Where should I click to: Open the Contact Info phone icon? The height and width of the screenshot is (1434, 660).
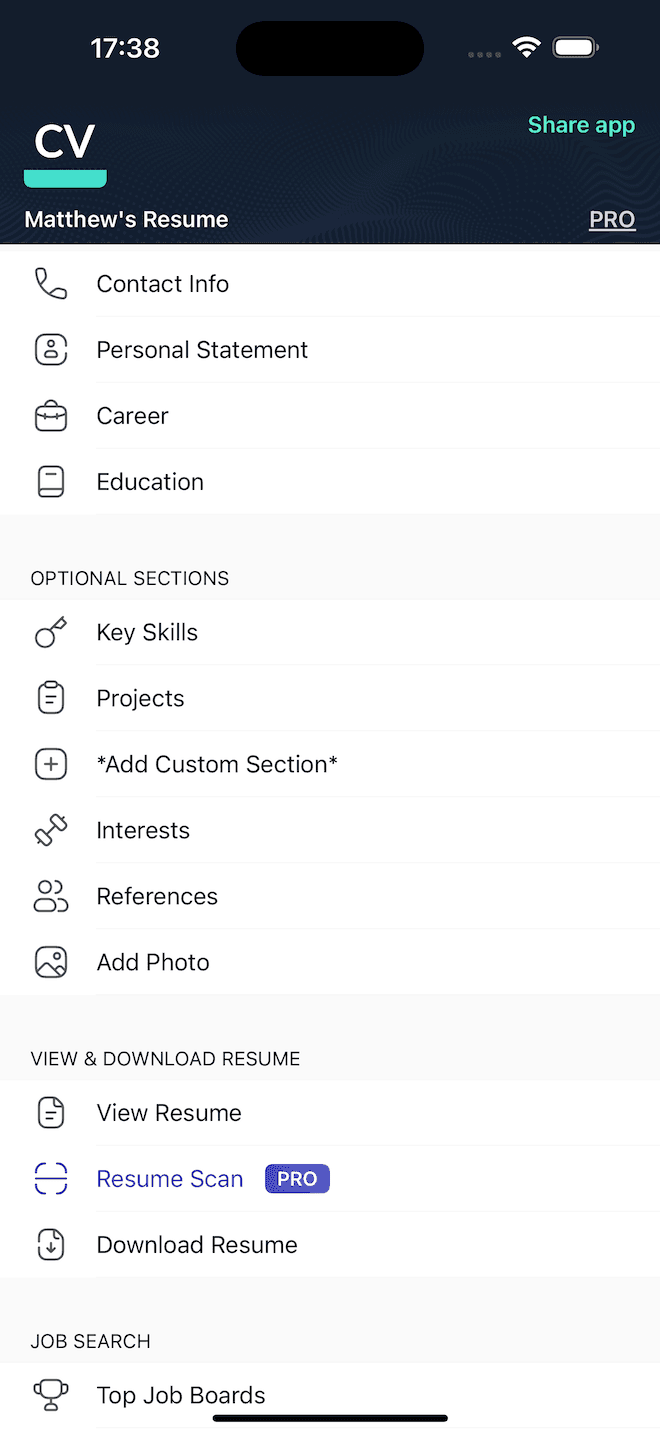click(x=50, y=283)
